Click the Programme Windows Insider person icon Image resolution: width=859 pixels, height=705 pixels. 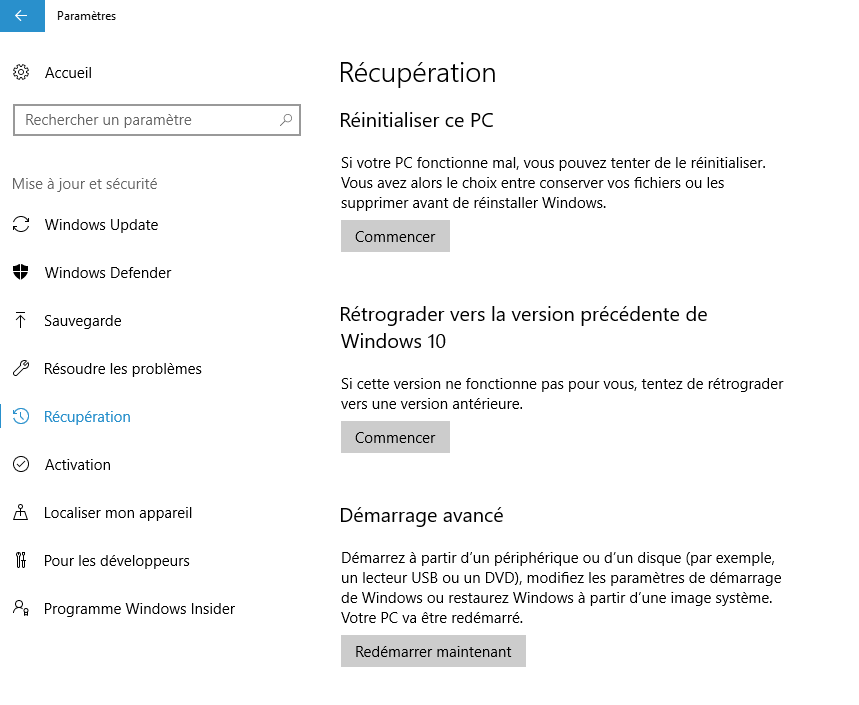(21, 608)
